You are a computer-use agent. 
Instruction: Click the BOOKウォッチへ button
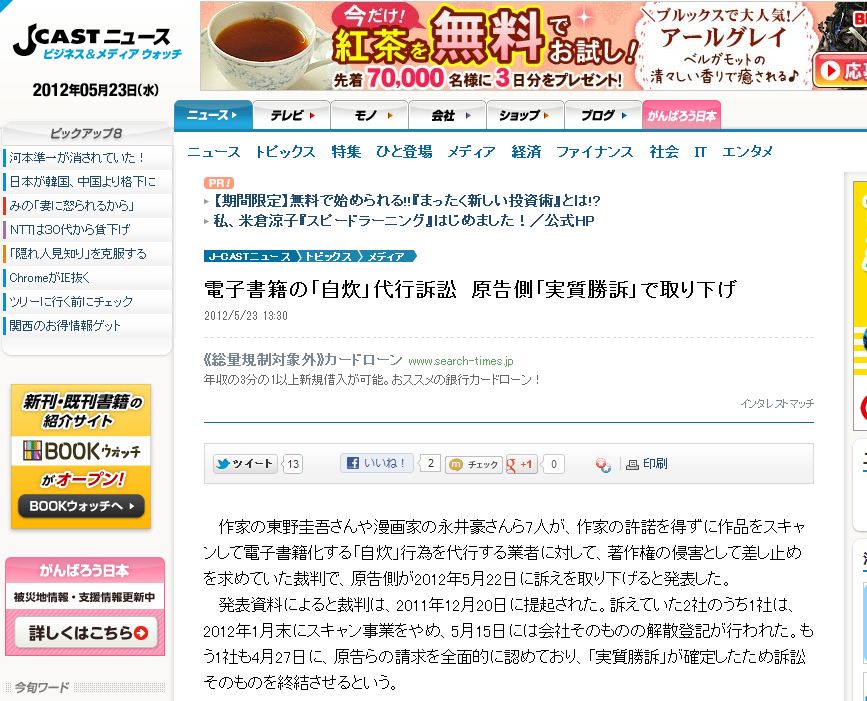(81, 506)
